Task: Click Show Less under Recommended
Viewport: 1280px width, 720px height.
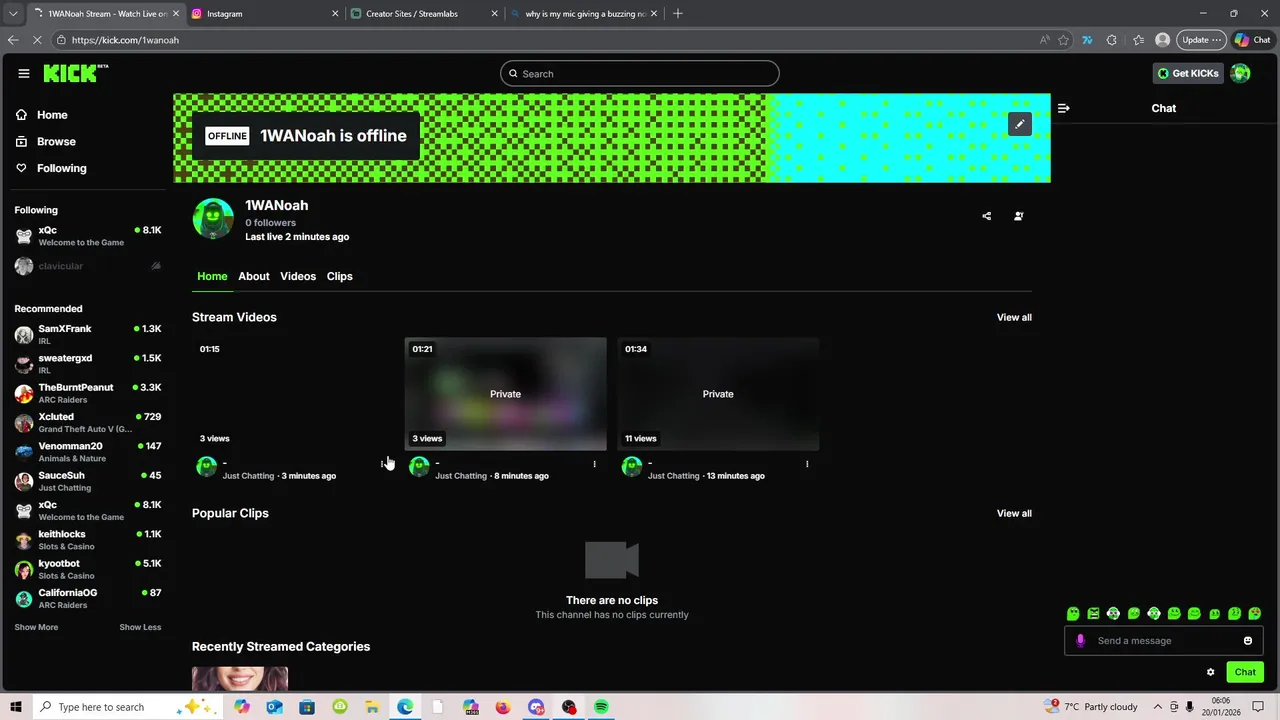Action: coord(140,627)
